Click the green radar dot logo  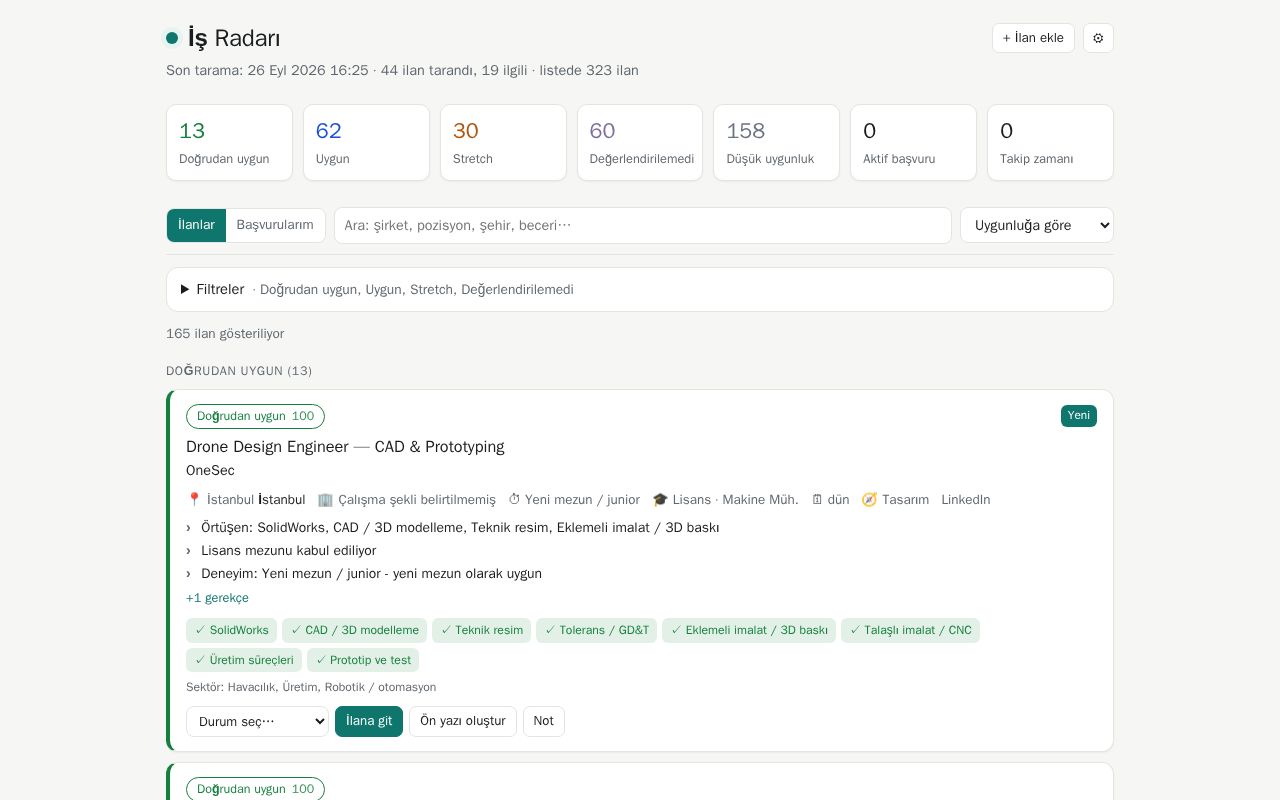(172, 38)
